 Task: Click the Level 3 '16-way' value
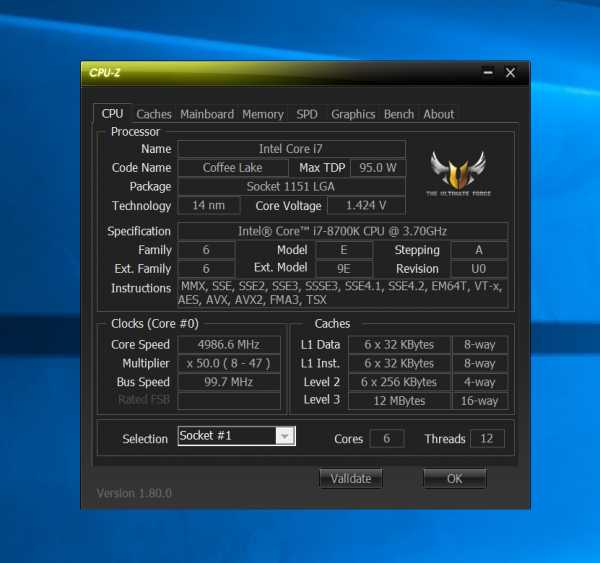(480, 401)
